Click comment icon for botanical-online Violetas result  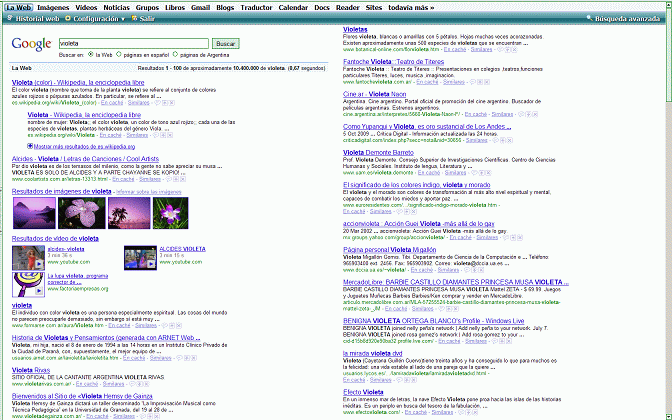click(500, 50)
